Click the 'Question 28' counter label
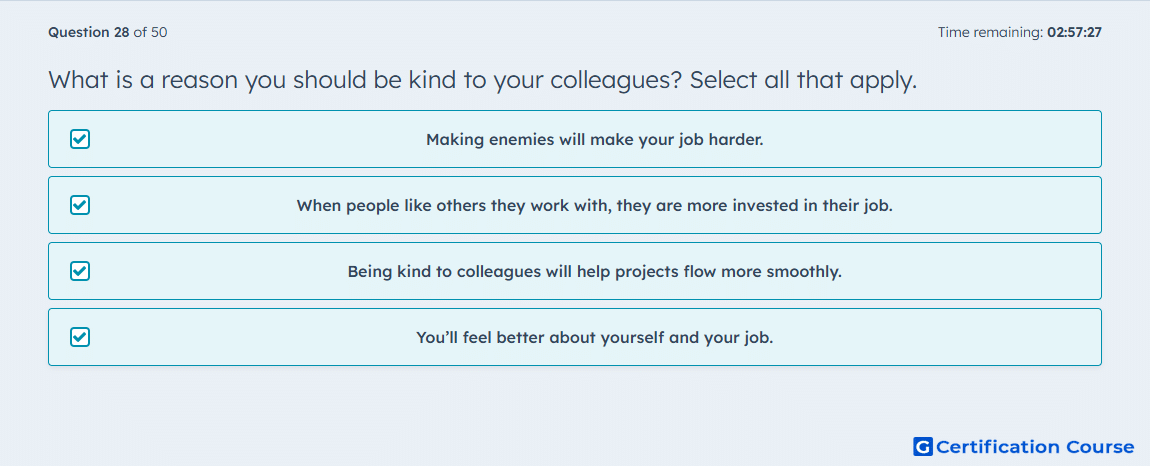Image resolution: width=1150 pixels, height=466 pixels. point(89,32)
